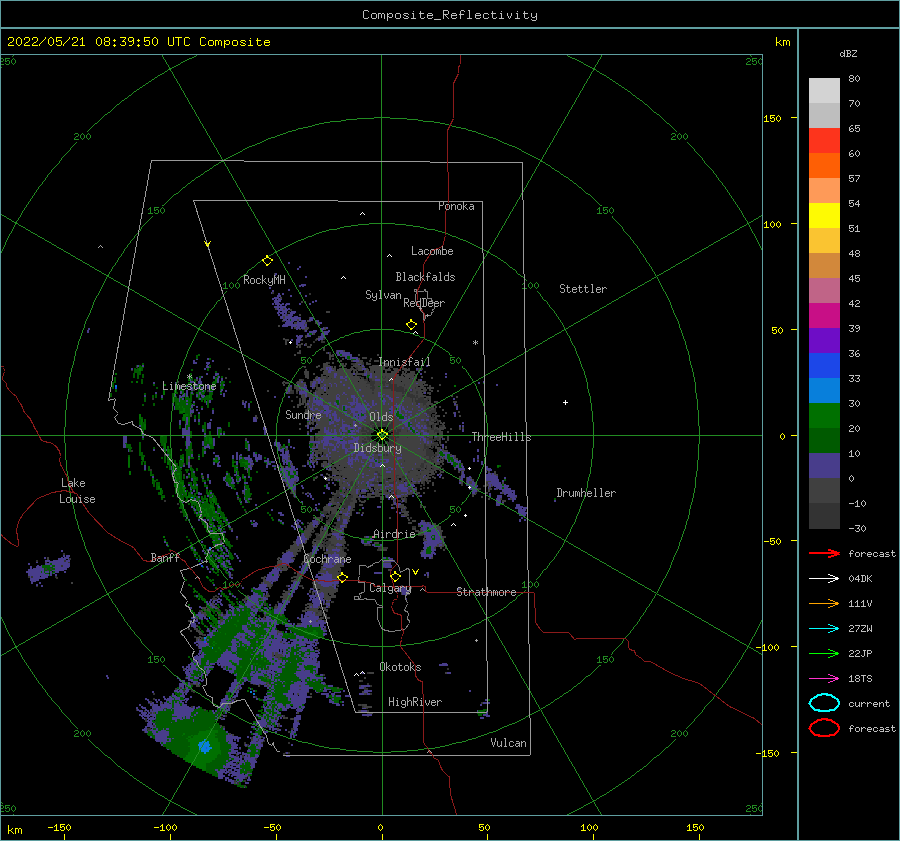Click the Didsbury city label

[x=377, y=448]
